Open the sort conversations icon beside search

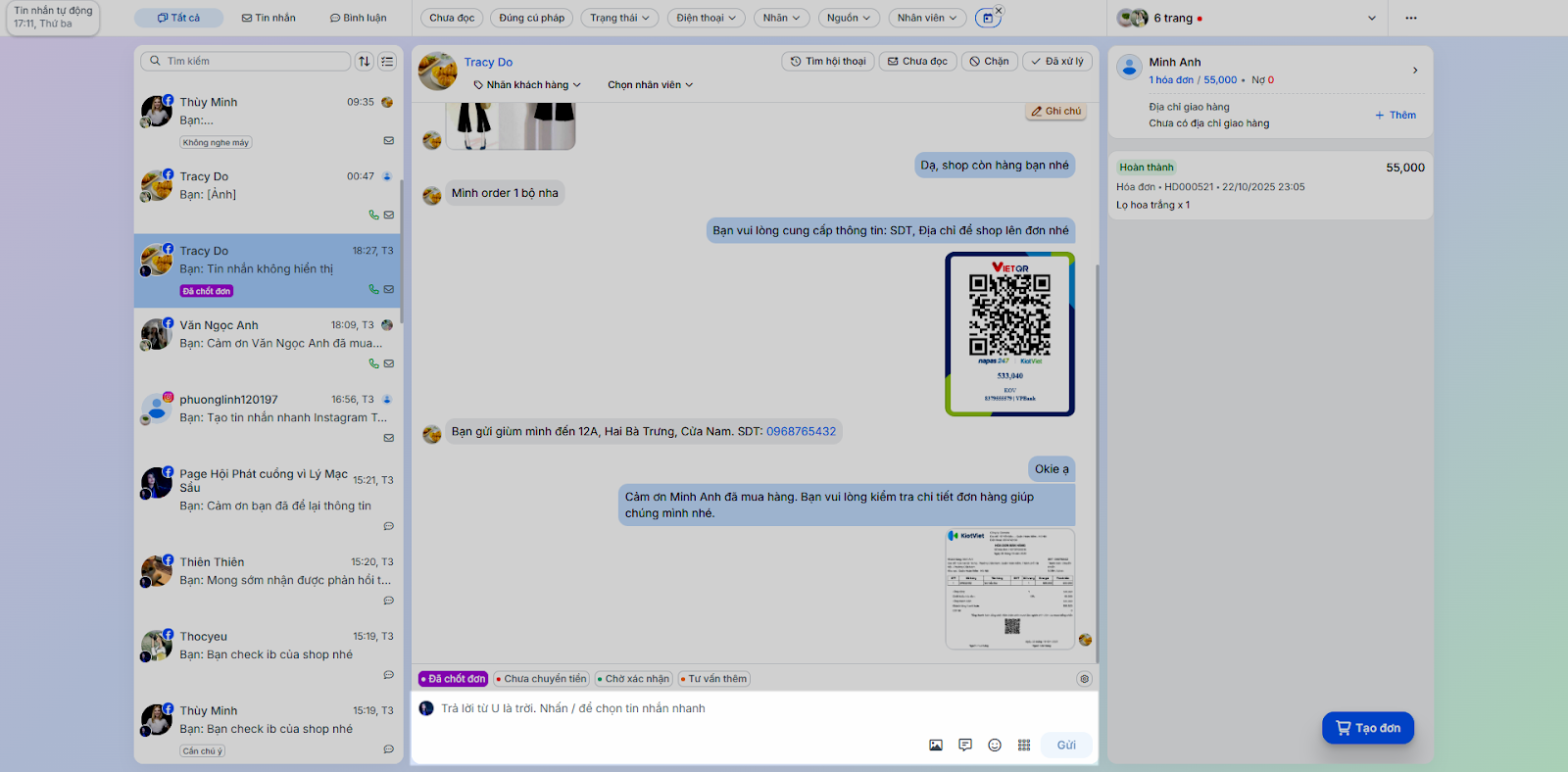pyautogui.click(x=365, y=61)
